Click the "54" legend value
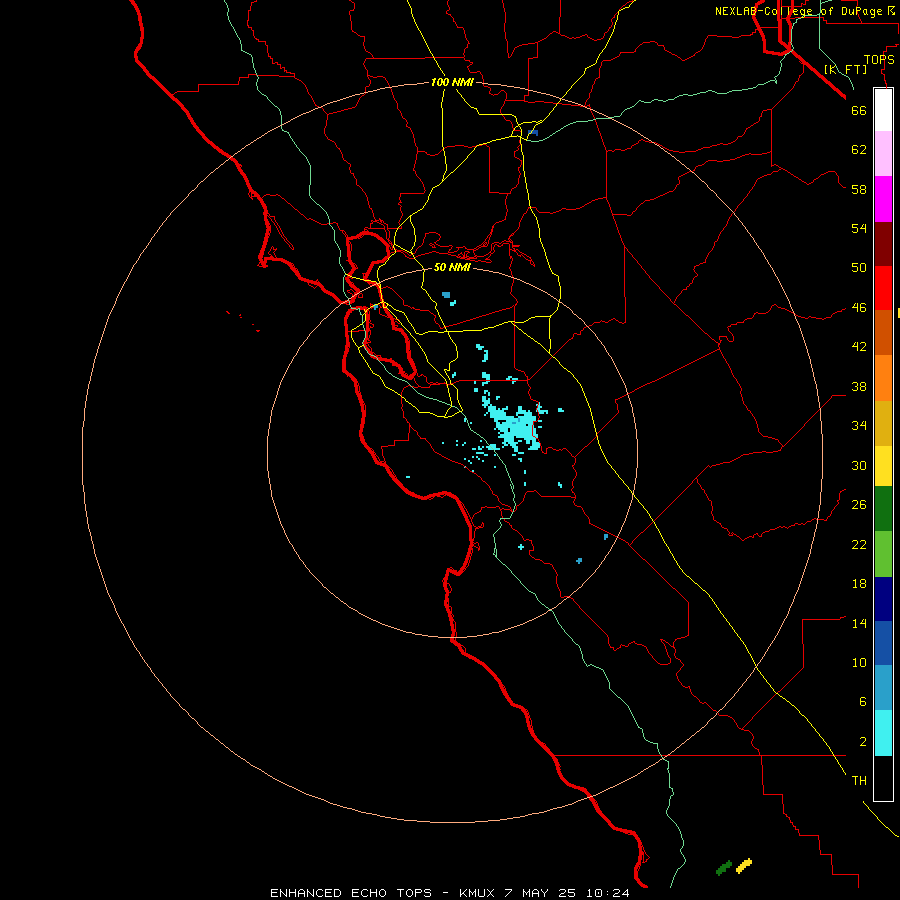This screenshot has height=900, width=900. [859, 228]
